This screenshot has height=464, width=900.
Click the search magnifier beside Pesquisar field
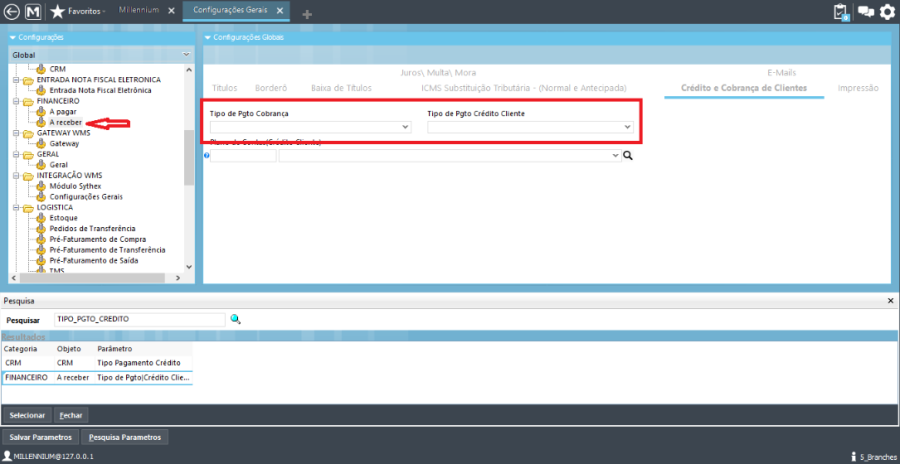coord(235,319)
